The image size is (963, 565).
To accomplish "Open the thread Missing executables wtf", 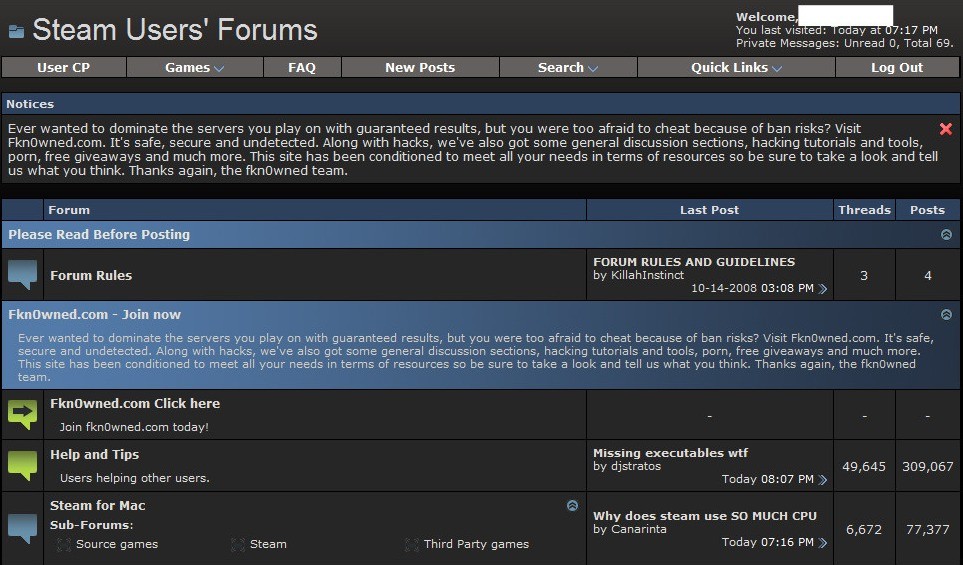I will click(671, 453).
